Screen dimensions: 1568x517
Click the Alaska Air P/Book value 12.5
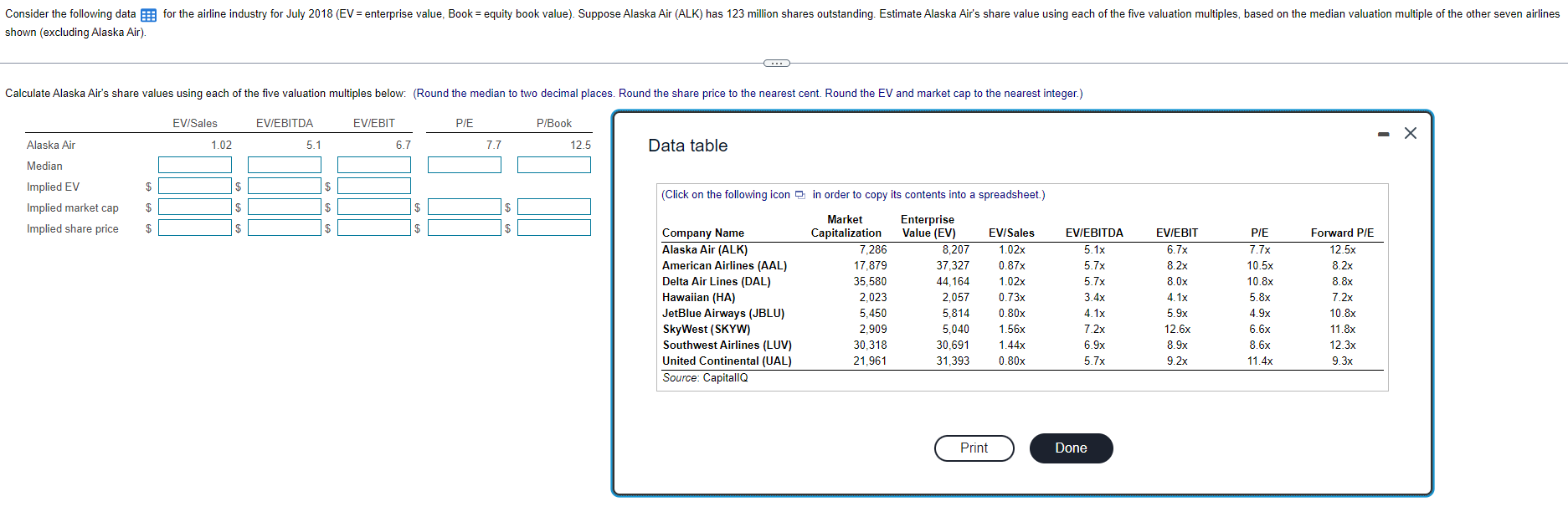pyautogui.click(x=580, y=146)
